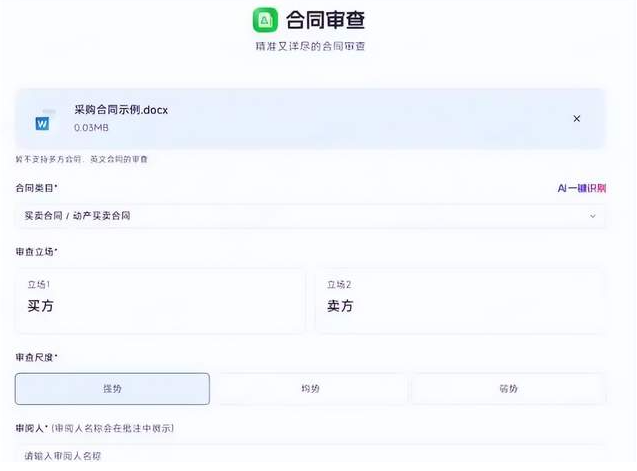Screen dimensions: 637x471
Task: Click the chevron arrow in the contract category box
Action: pos(592,216)
